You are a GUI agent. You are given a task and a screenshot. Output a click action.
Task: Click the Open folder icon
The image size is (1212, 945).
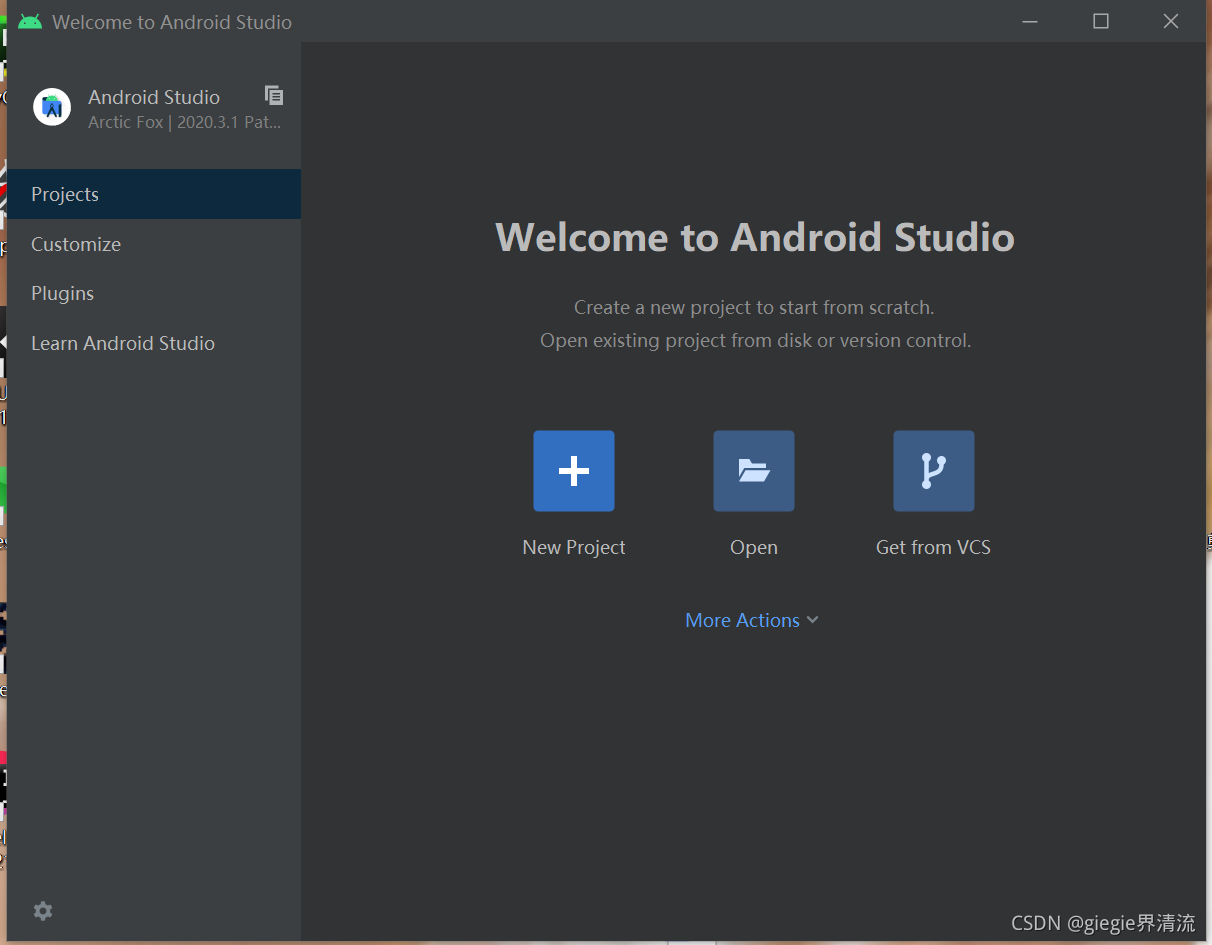click(754, 471)
